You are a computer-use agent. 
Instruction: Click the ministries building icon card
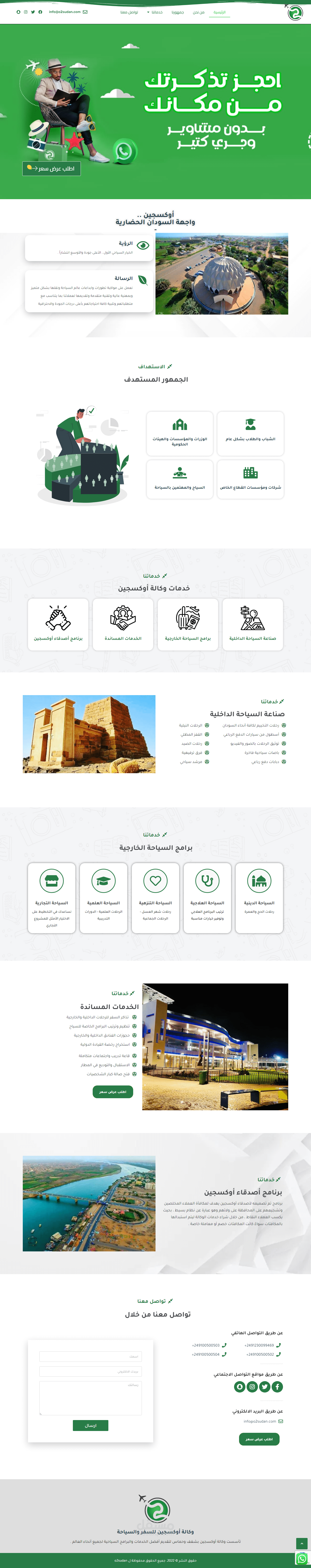click(180, 424)
